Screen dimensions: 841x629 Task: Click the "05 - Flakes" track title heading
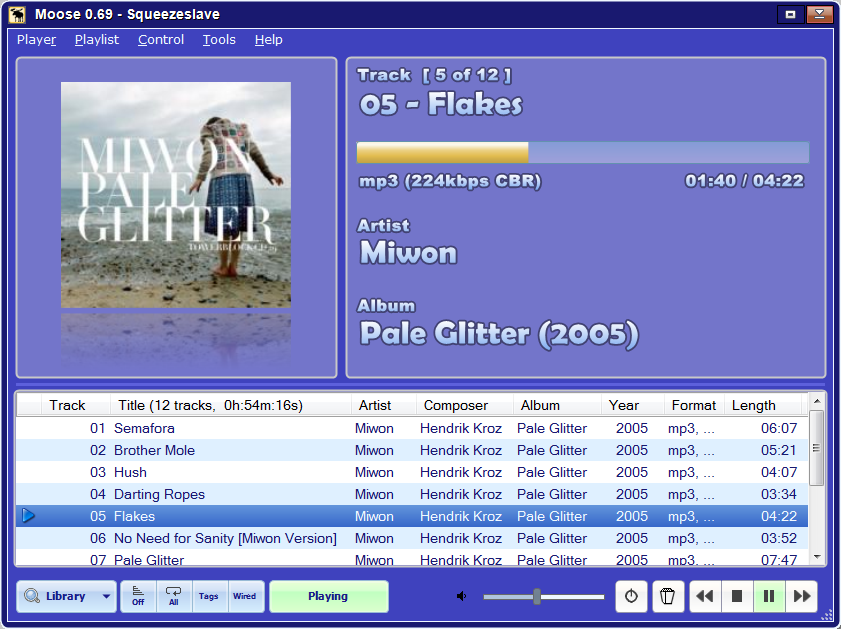(440, 104)
